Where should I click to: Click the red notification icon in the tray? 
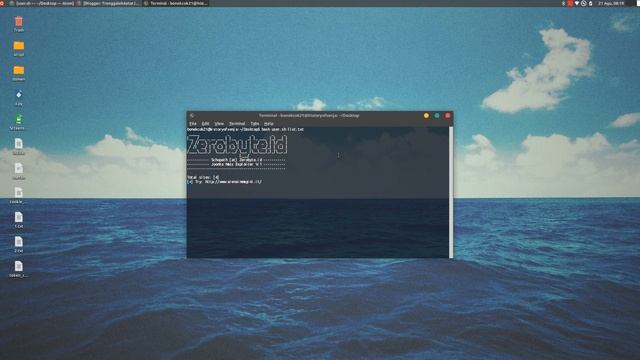(x=570, y=3)
